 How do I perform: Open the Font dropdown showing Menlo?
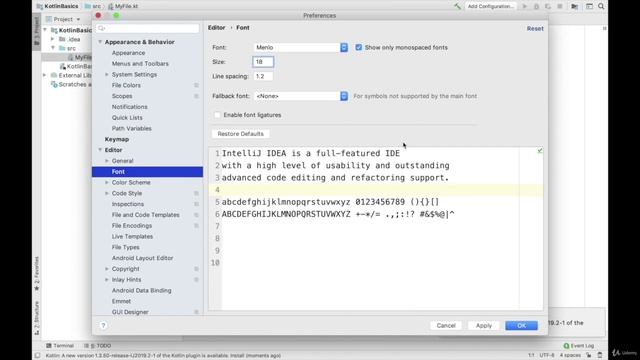pos(301,47)
